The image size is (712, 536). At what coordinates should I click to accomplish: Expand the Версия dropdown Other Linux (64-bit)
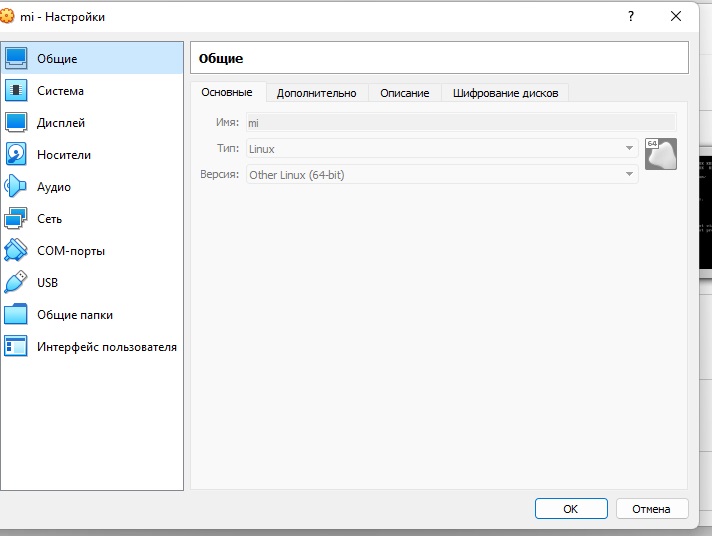coord(441,174)
